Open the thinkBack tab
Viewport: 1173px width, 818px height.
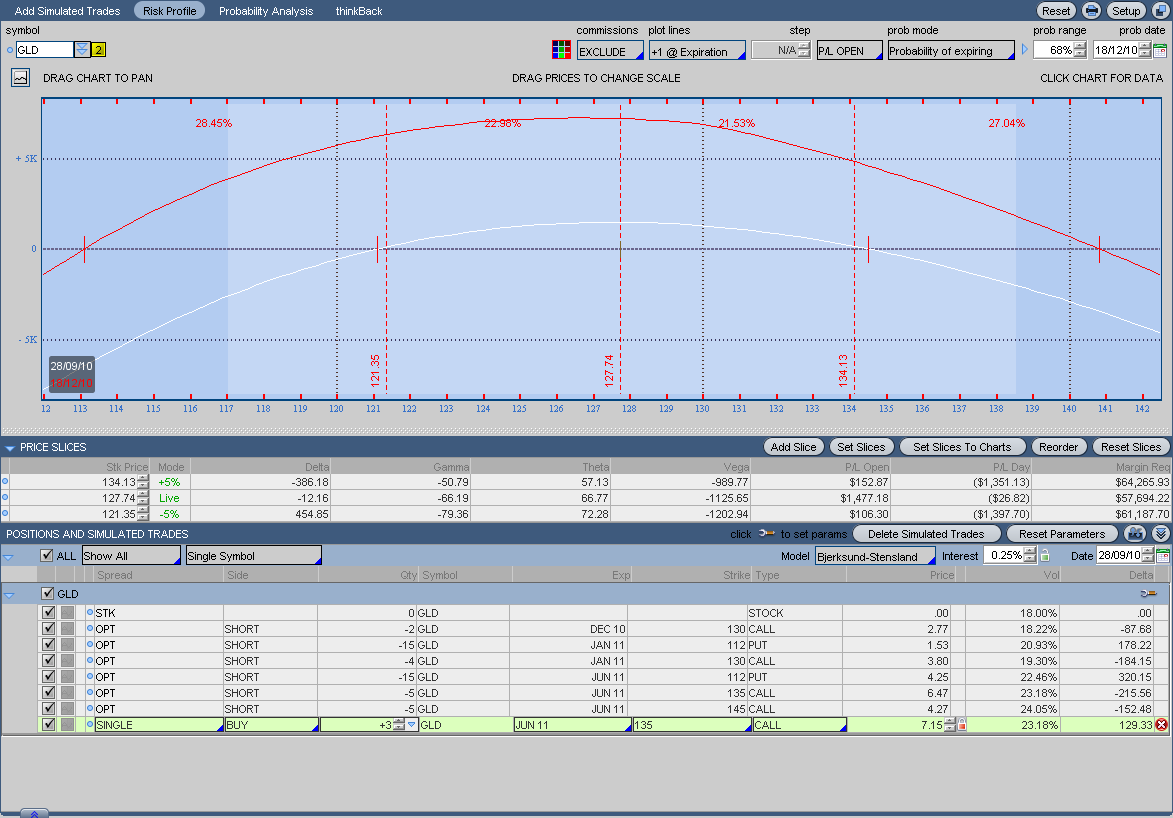tap(357, 11)
